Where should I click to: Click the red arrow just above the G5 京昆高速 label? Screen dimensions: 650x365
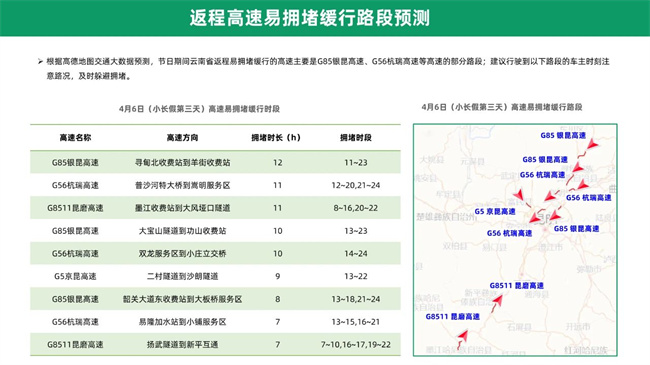518,194
